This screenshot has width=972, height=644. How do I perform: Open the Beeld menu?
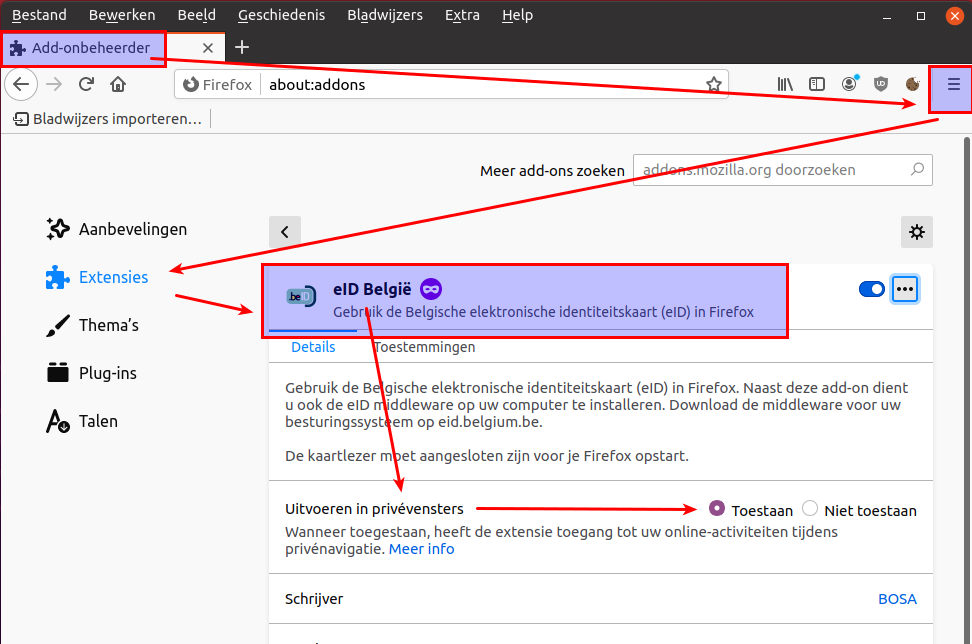[197, 15]
